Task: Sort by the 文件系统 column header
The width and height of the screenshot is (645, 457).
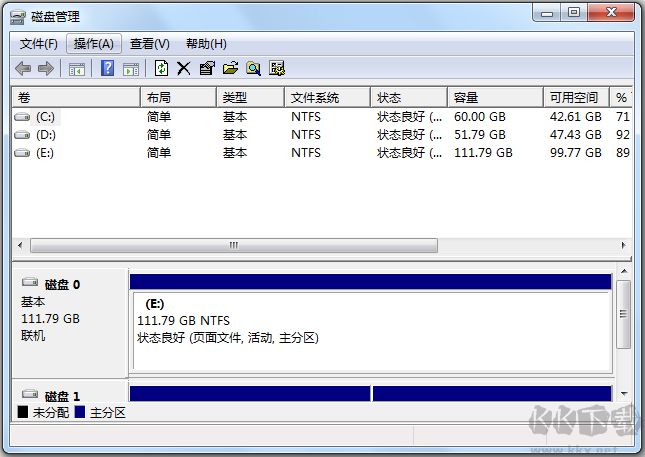Action: click(327, 97)
